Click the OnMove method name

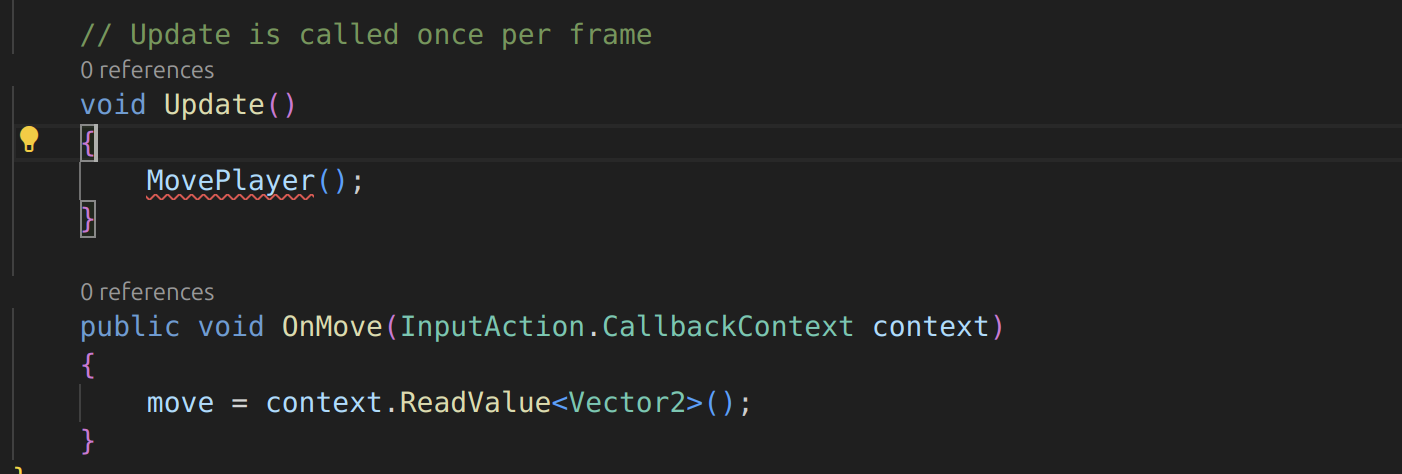coord(332,326)
